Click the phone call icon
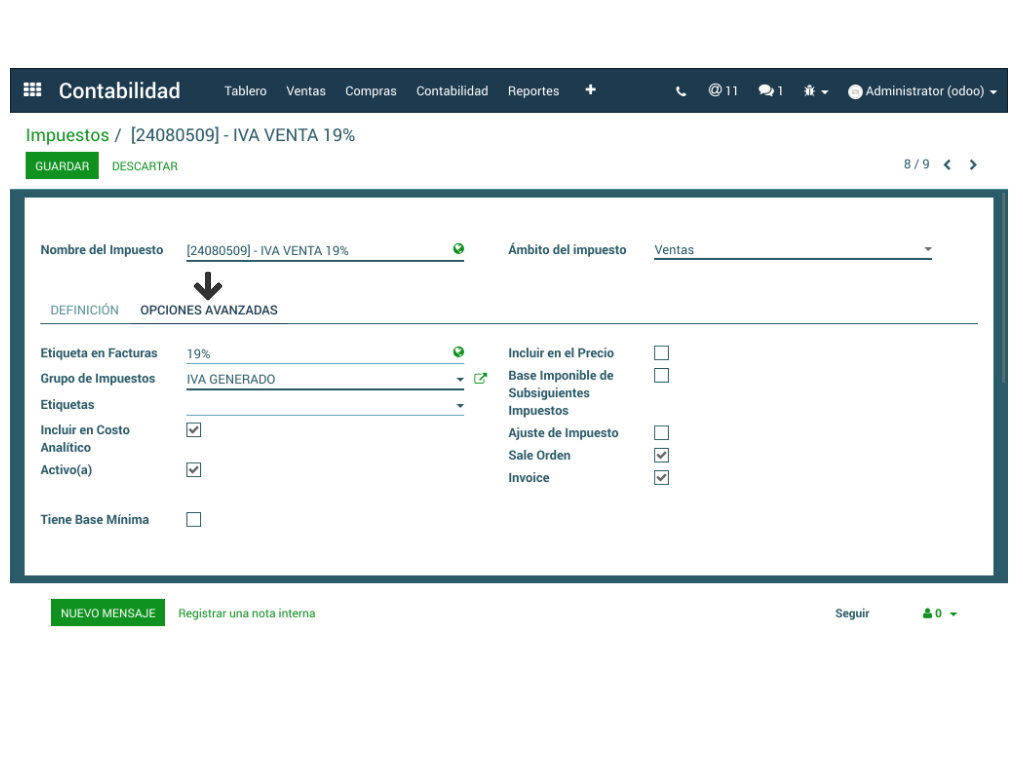 681,91
